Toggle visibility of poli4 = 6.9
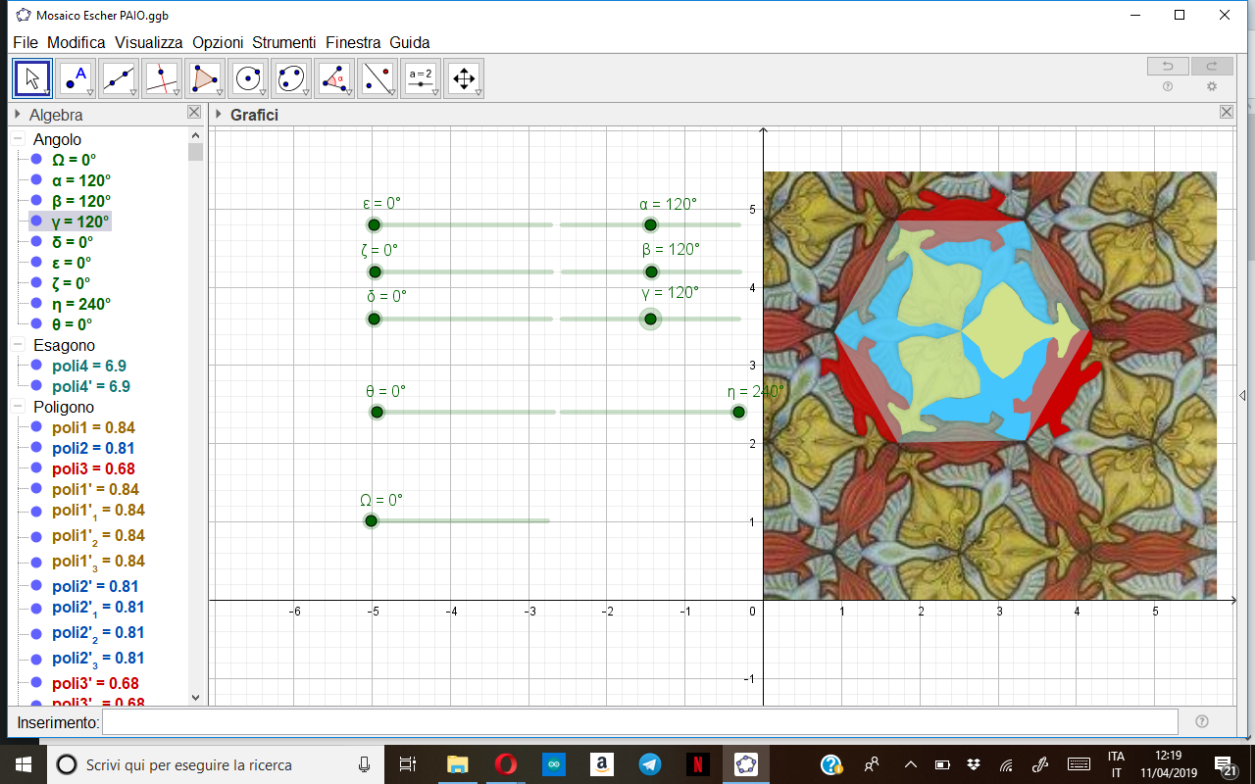1255x784 pixels. pos(36,366)
